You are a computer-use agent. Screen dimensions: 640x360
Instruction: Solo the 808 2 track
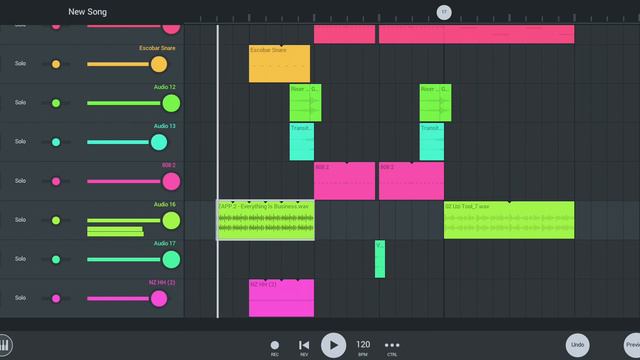click(20, 181)
